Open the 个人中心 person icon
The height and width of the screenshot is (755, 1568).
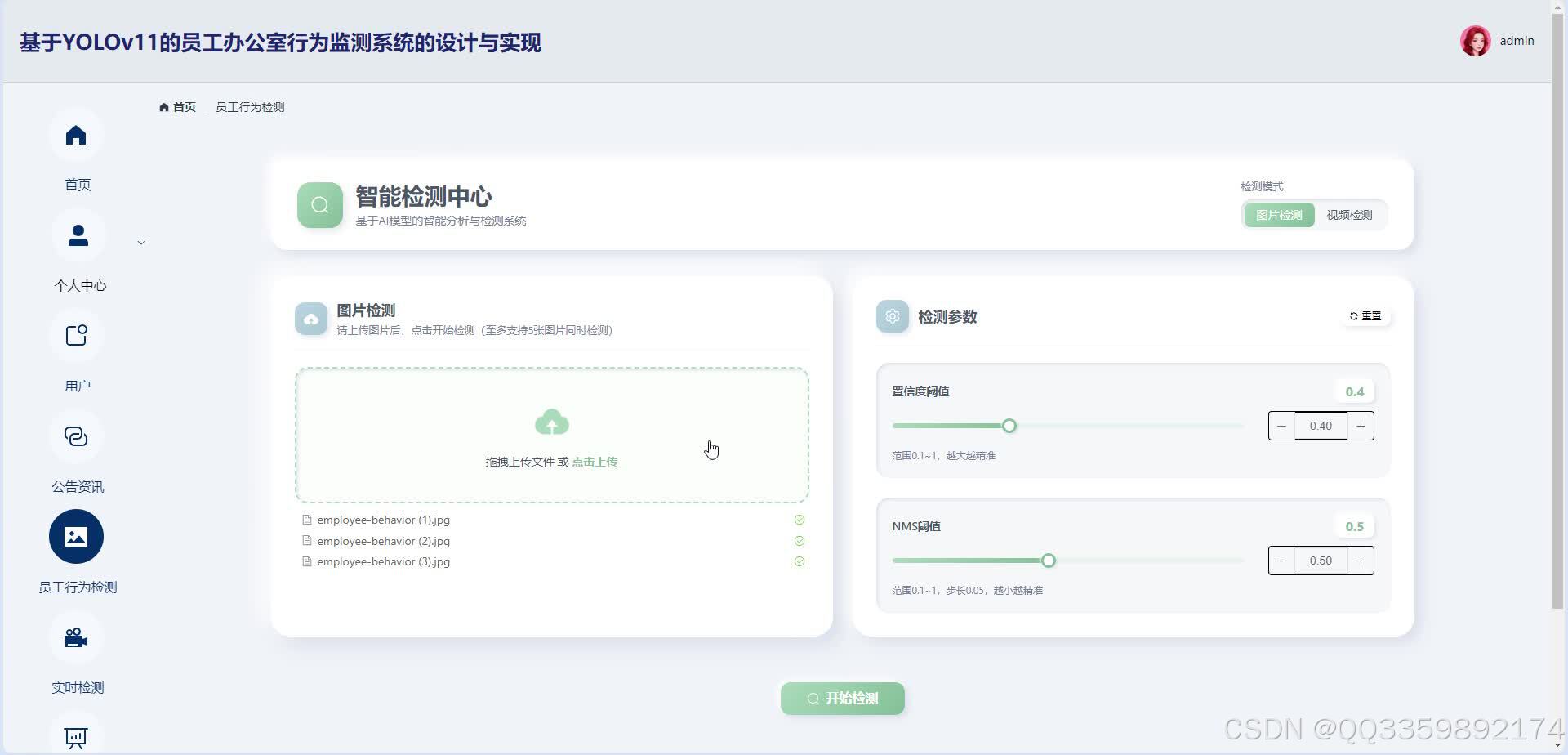pyautogui.click(x=78, y=235)
